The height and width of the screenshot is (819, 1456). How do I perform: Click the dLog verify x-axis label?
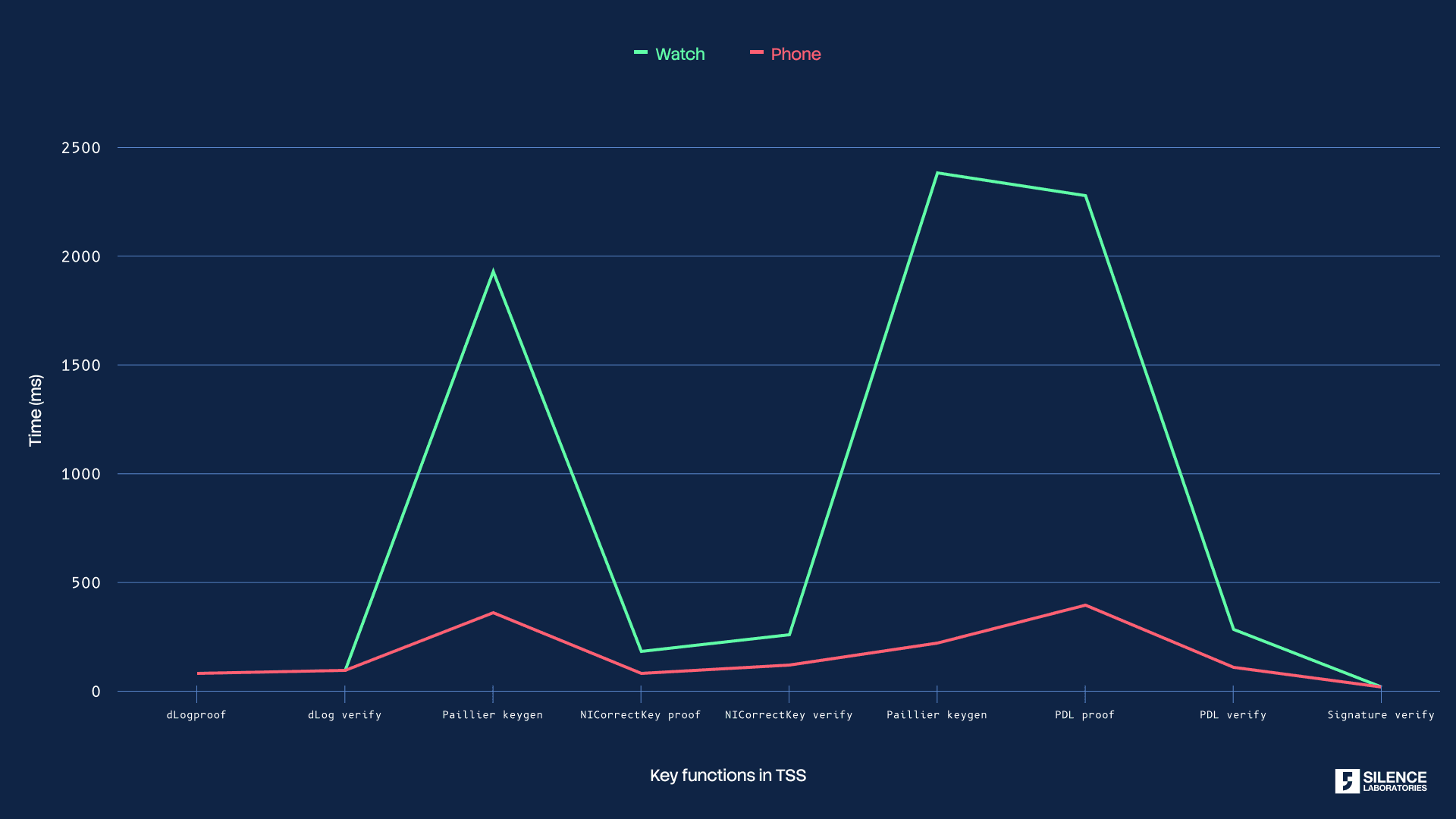click(344, 714)
